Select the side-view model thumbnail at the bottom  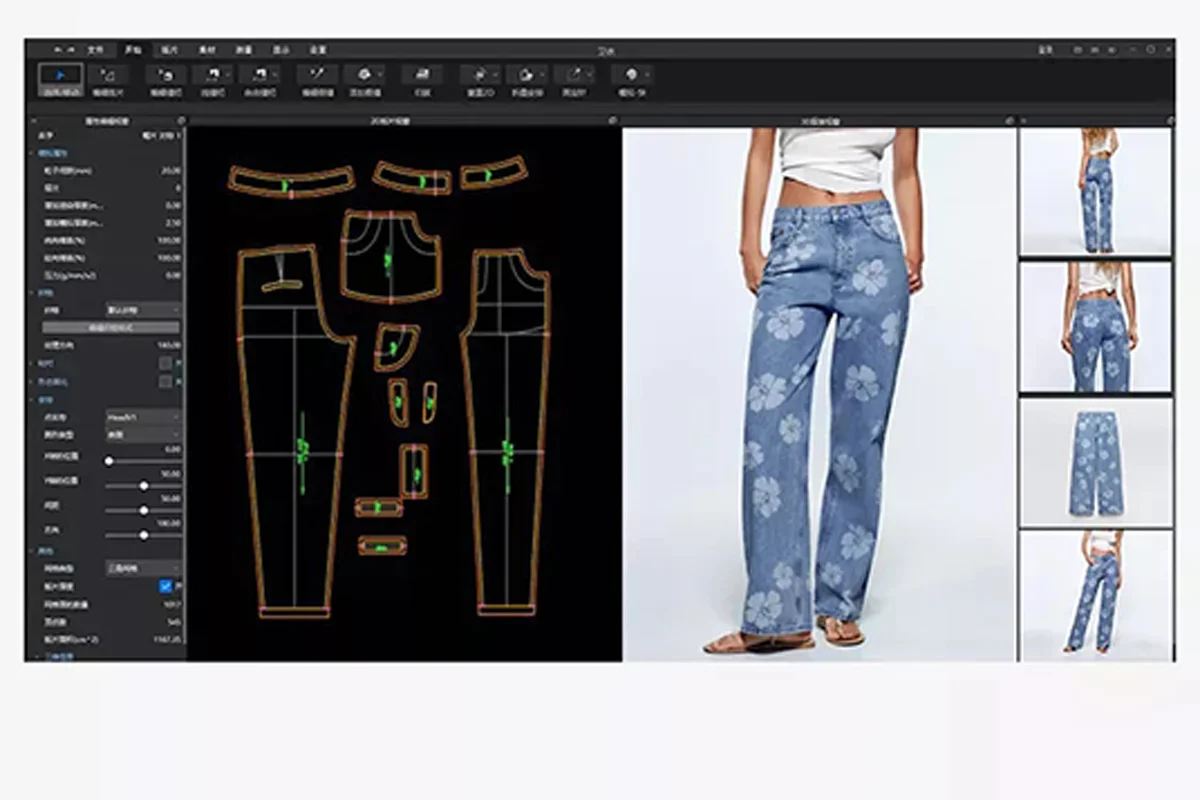tap(1095, 594)
